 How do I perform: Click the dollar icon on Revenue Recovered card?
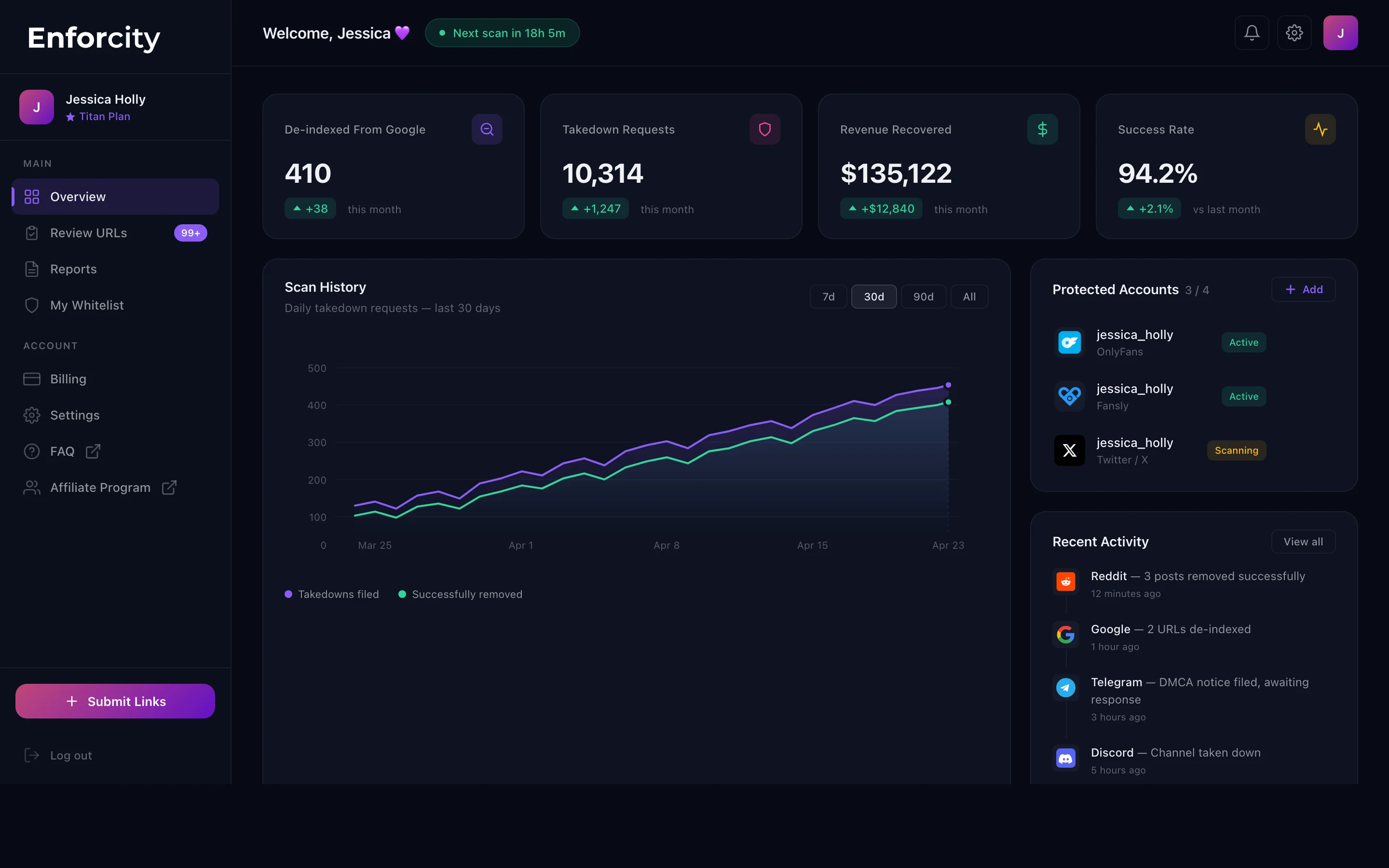click(1042, 129)
